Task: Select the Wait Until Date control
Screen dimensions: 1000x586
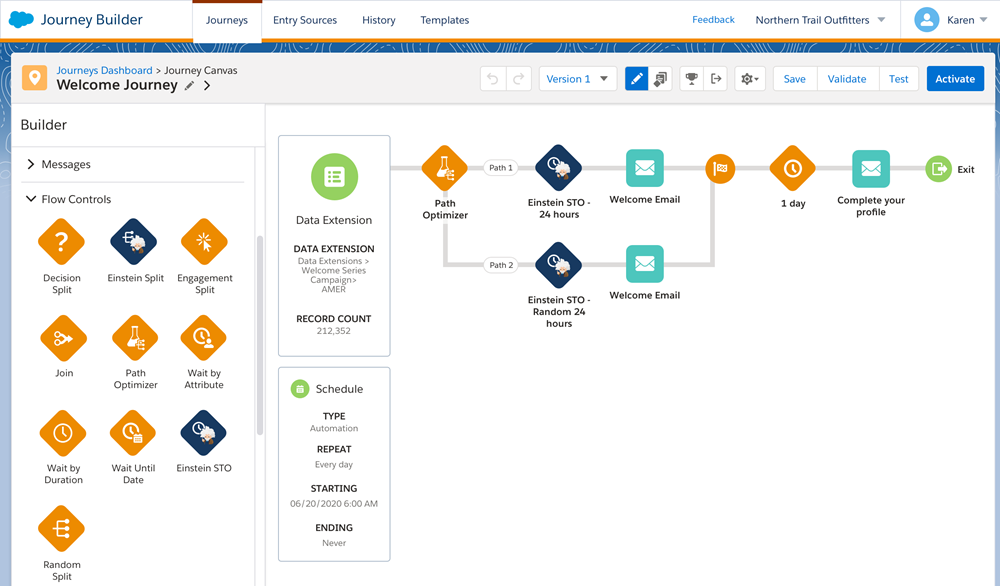Action: [133, 433]
